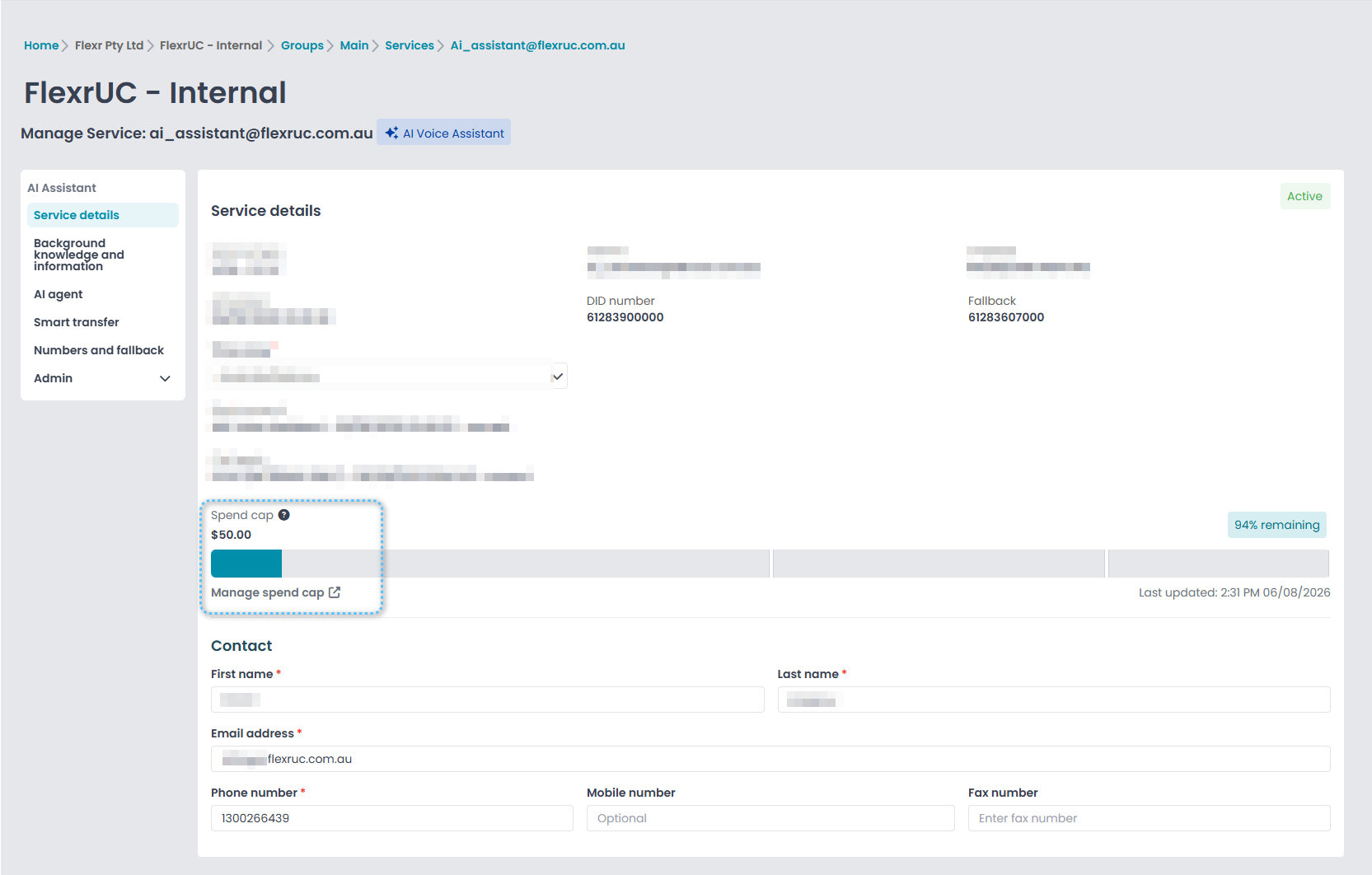The height and width of the screenshot is (875, 1372).
Task: Click the Last name input field
Action: coord(1054,700)
